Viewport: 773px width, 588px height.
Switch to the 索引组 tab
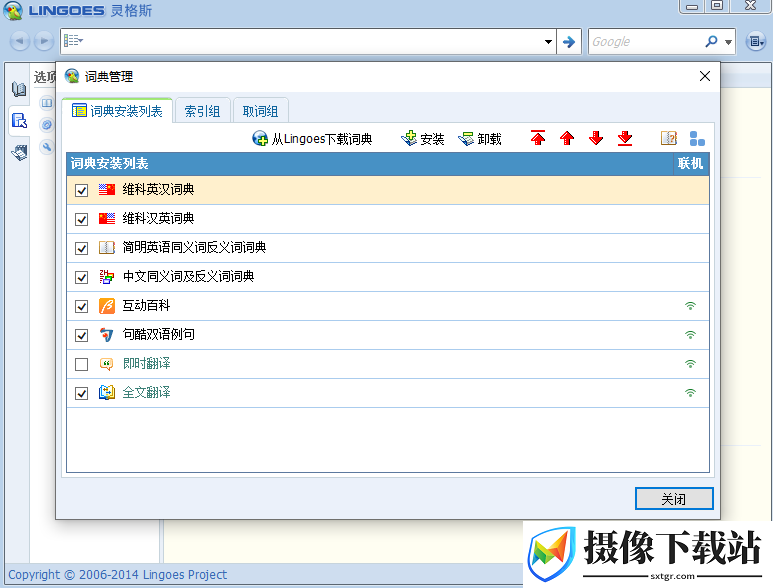(x=202, y=111)
